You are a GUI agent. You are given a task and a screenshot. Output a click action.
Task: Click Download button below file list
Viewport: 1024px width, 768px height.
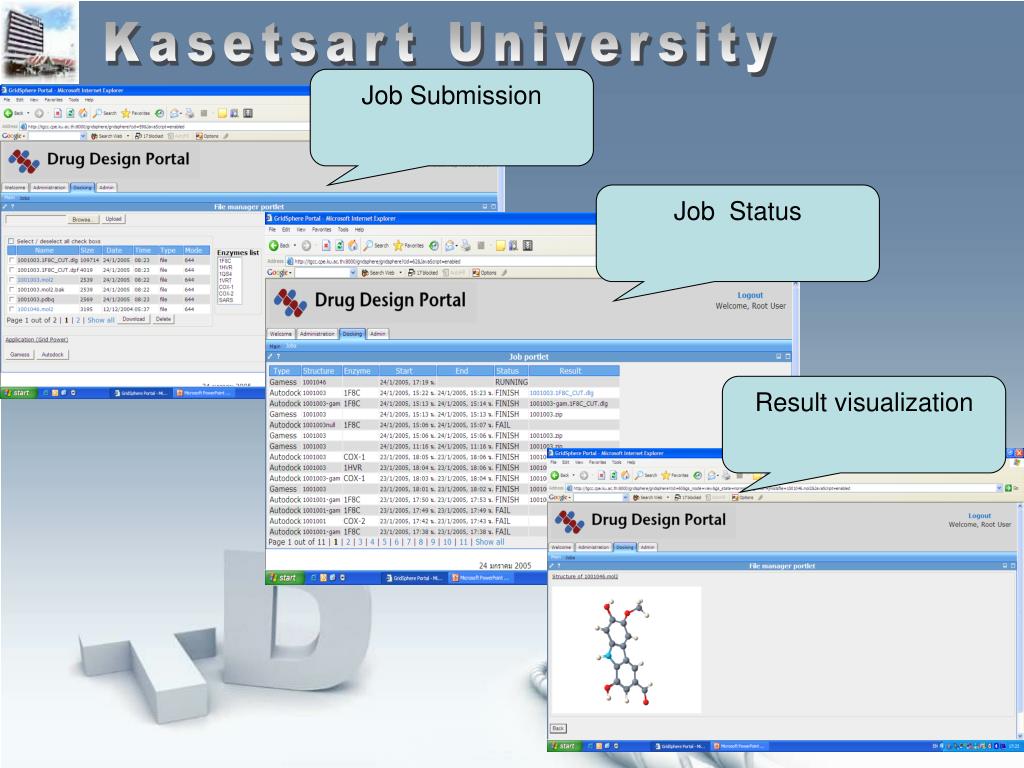pyautogui.click(x=133, y=319)
